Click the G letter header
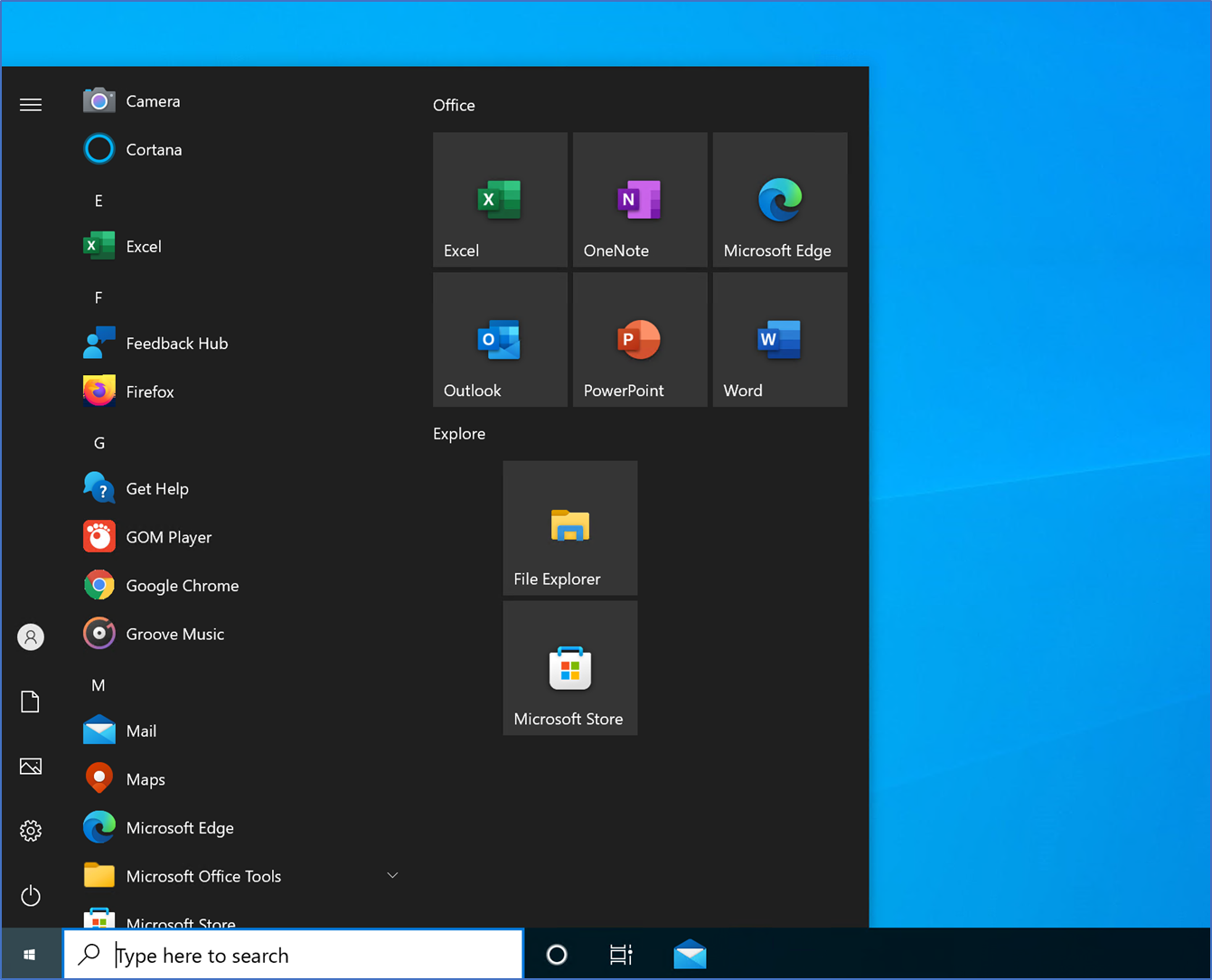The width and height of the screenshot is (1212, 980). tap(99, 443)
